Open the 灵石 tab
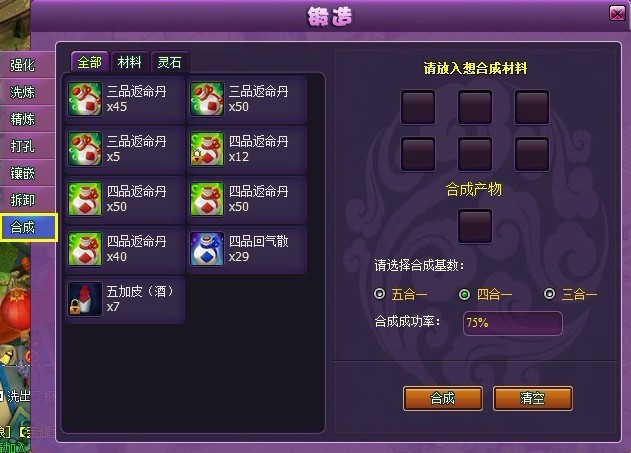631x453 pixels. click(x=169, y=62)
